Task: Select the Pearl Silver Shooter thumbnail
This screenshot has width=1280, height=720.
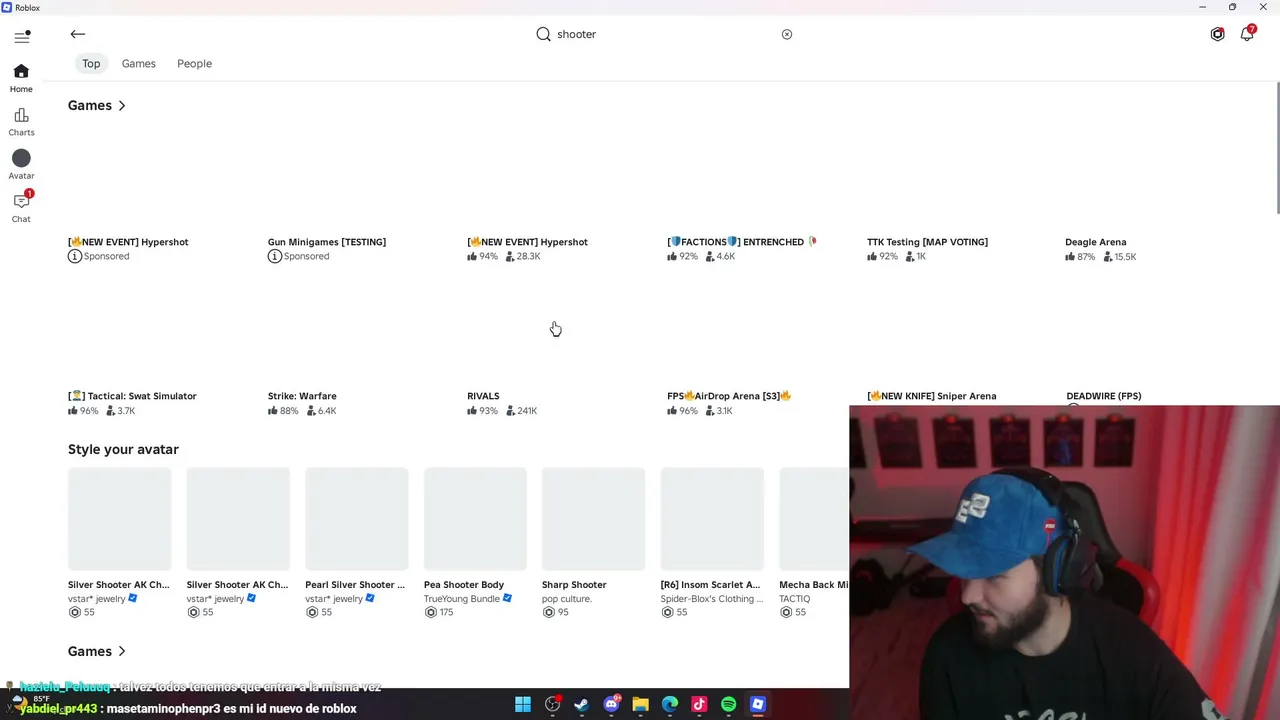Action: [357, 518]
